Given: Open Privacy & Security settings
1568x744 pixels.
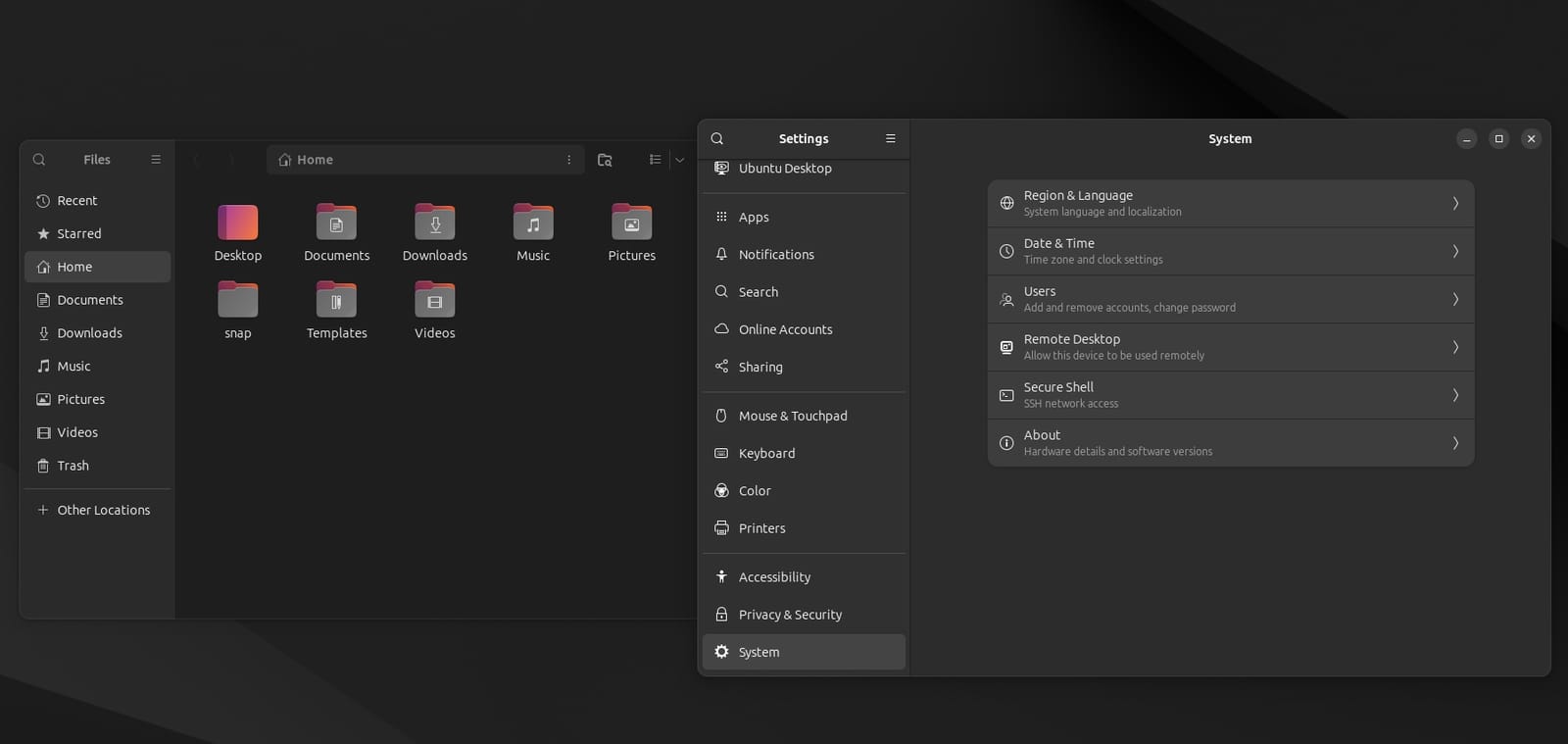Looking at the screenshot, I should click(804, 615).
